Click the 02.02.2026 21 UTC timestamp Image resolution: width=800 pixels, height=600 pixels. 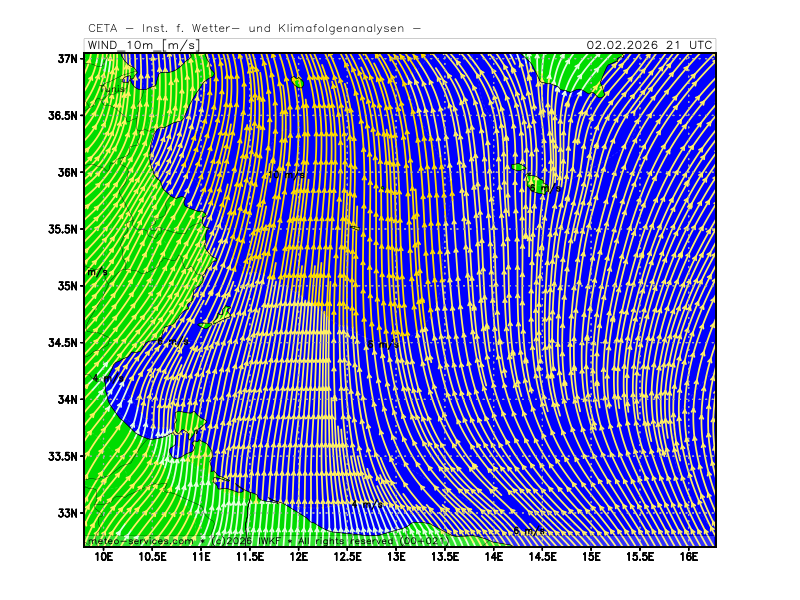tap(649, 45)
